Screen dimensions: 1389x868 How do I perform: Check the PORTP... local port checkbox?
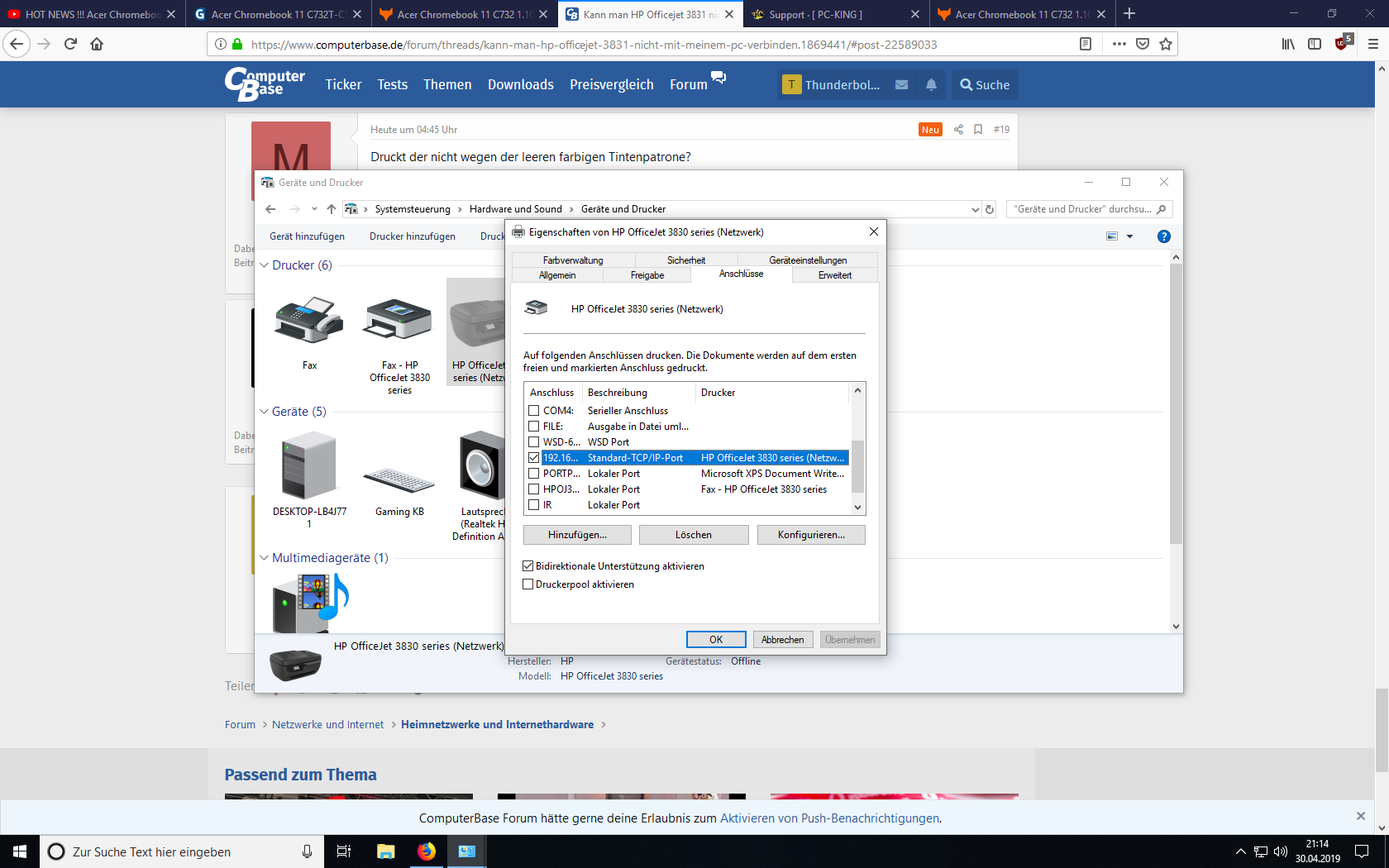(x=534, y=474)
